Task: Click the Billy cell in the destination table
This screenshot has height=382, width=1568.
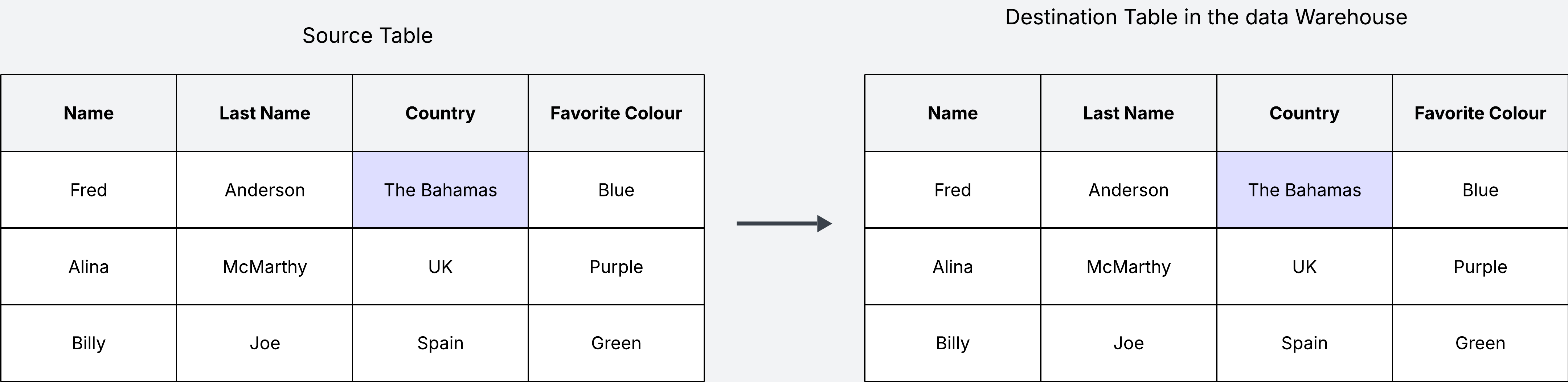Action: (x=952, y=343)
